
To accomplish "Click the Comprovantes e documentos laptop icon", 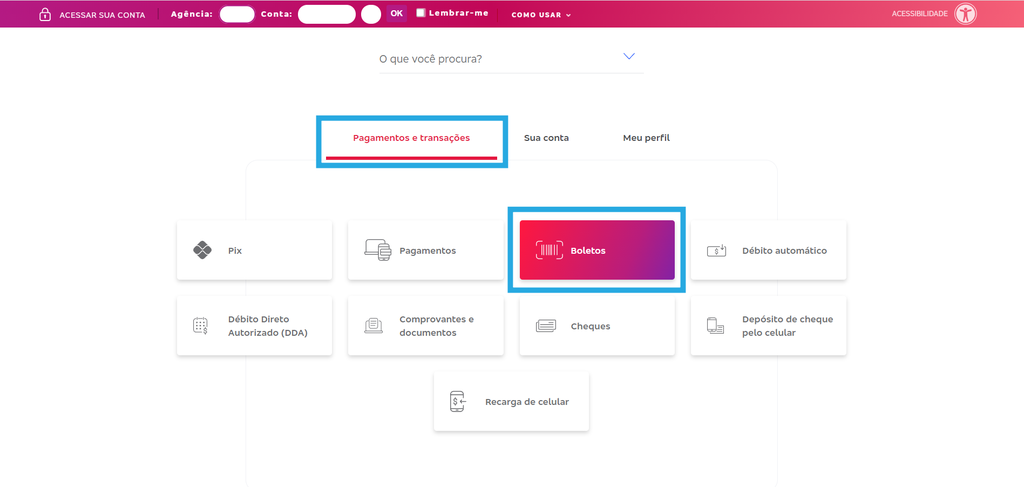I will pyautogui.click(x=373, y=326).
